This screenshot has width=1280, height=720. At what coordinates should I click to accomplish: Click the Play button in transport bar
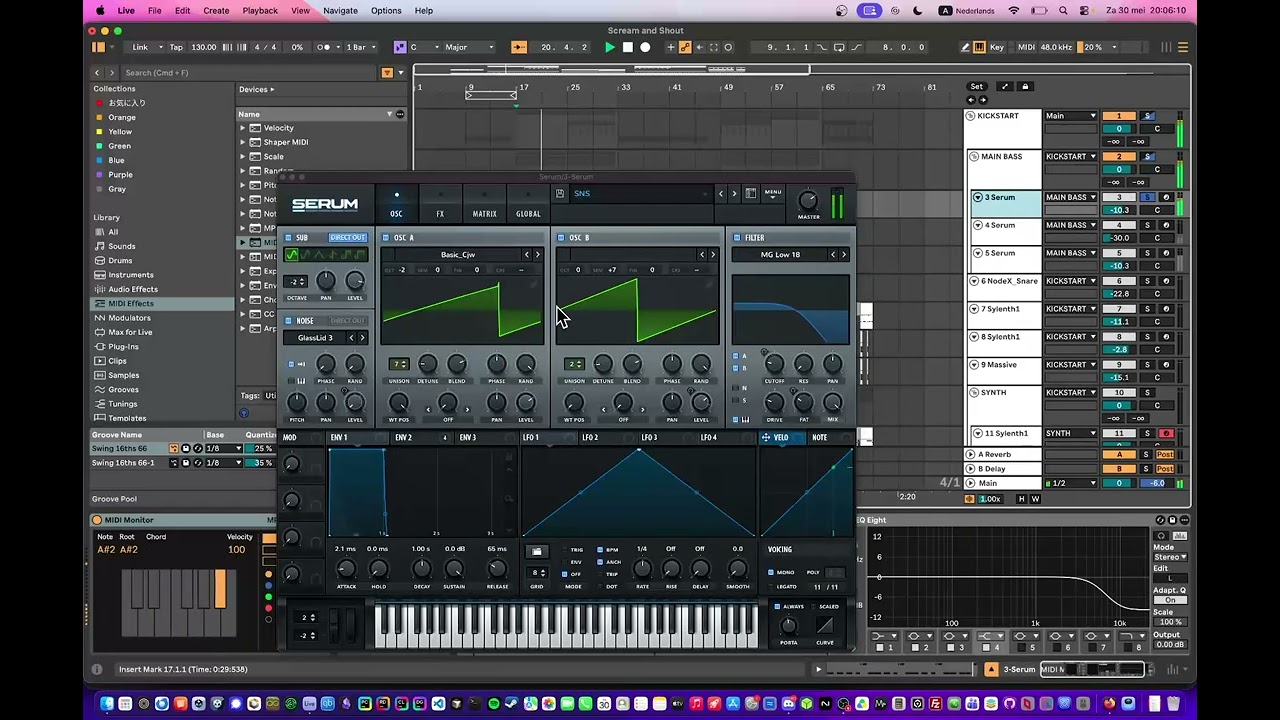pyautogui.click(x=610, y=47)
